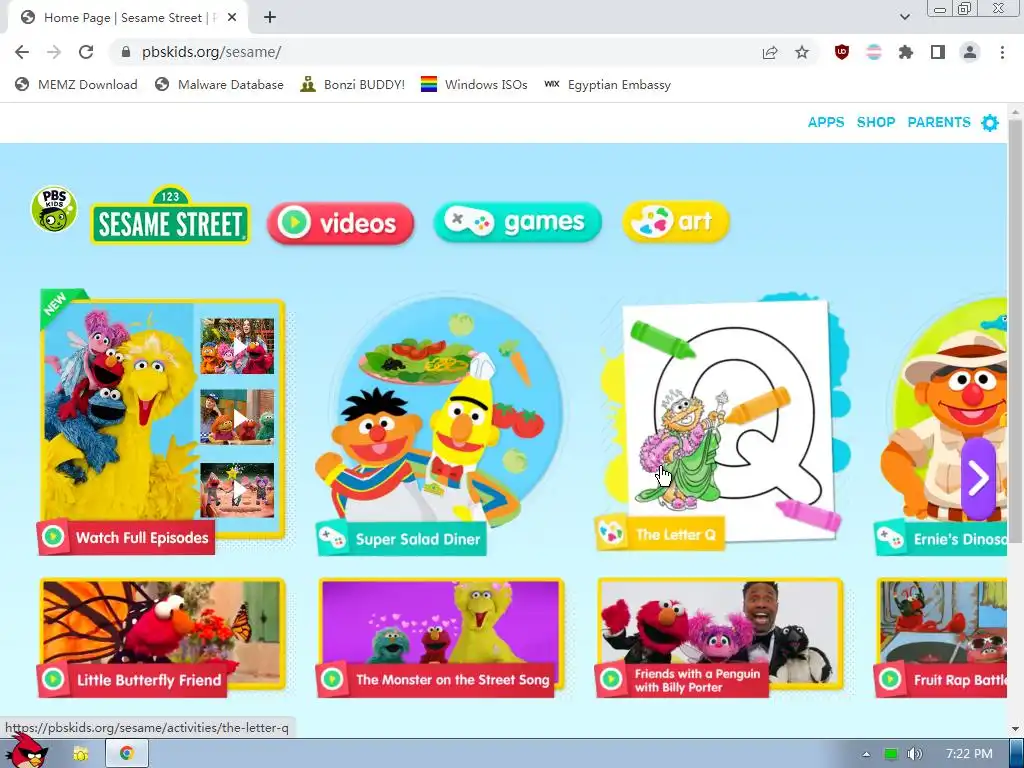Go back with the browser back arrow

(x=22, y=52)
